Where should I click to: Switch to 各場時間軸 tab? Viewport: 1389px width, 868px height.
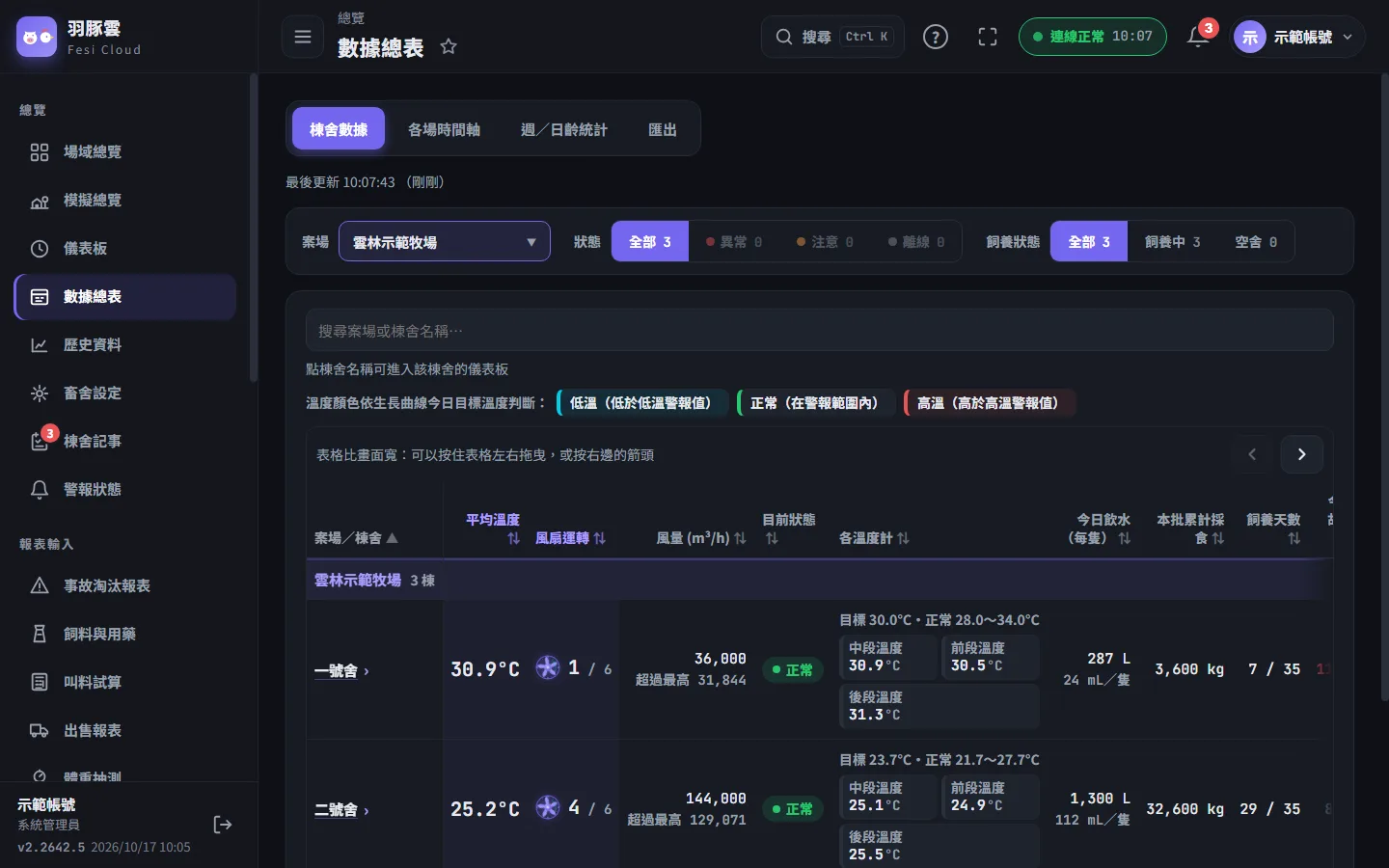click(444, 129)
